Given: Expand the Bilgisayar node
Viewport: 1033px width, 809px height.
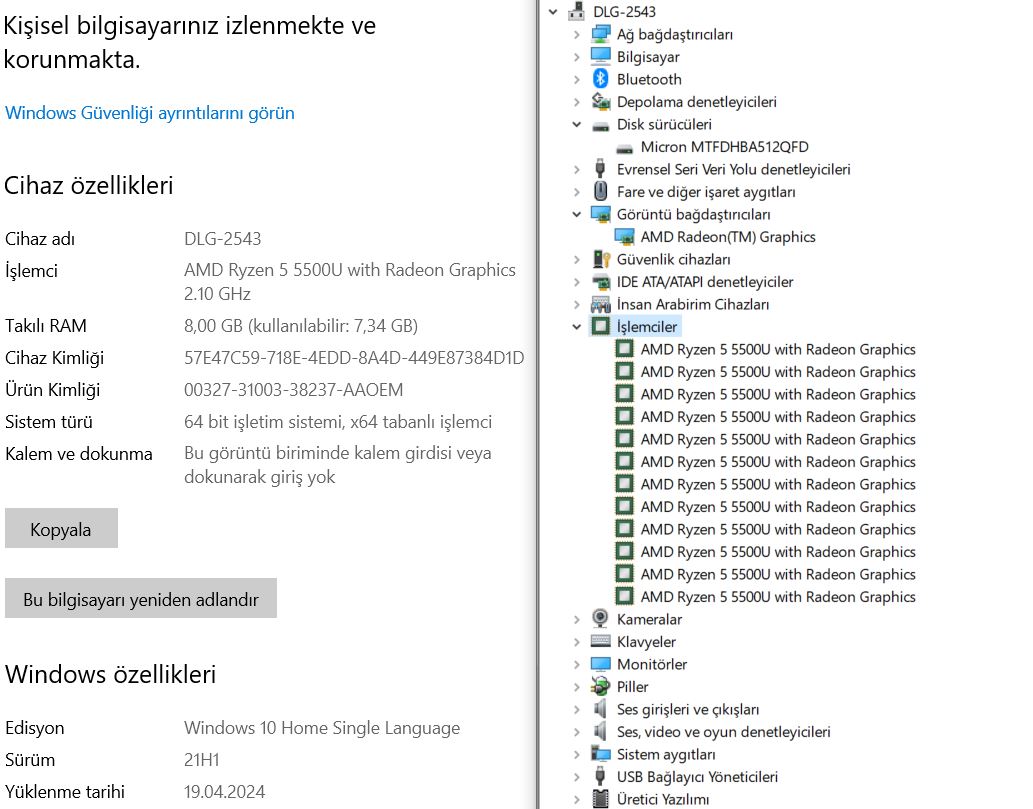Looking at the screenshot, I should pos(576,57).
